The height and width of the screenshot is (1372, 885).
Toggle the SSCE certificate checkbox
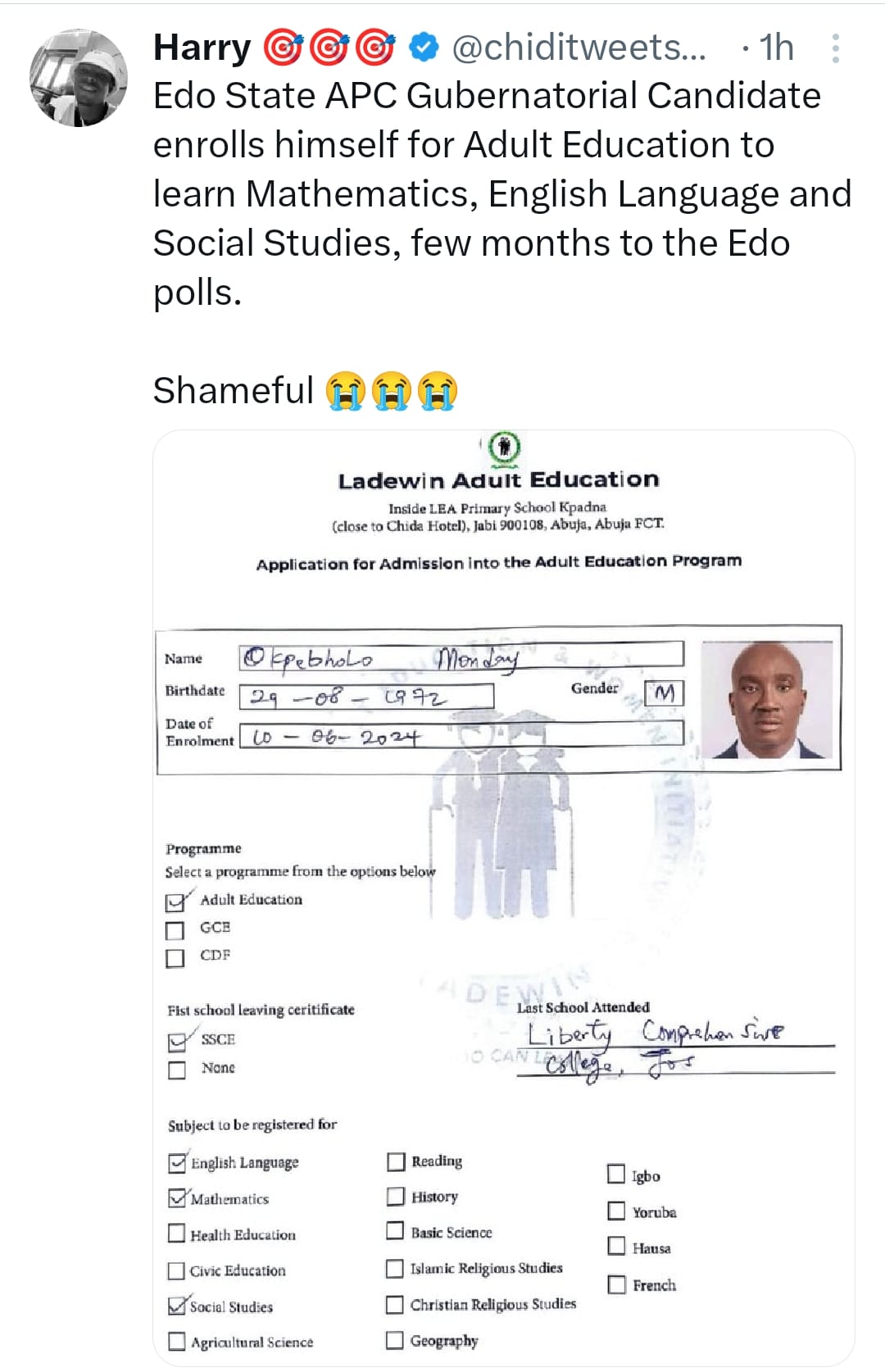177,1042
